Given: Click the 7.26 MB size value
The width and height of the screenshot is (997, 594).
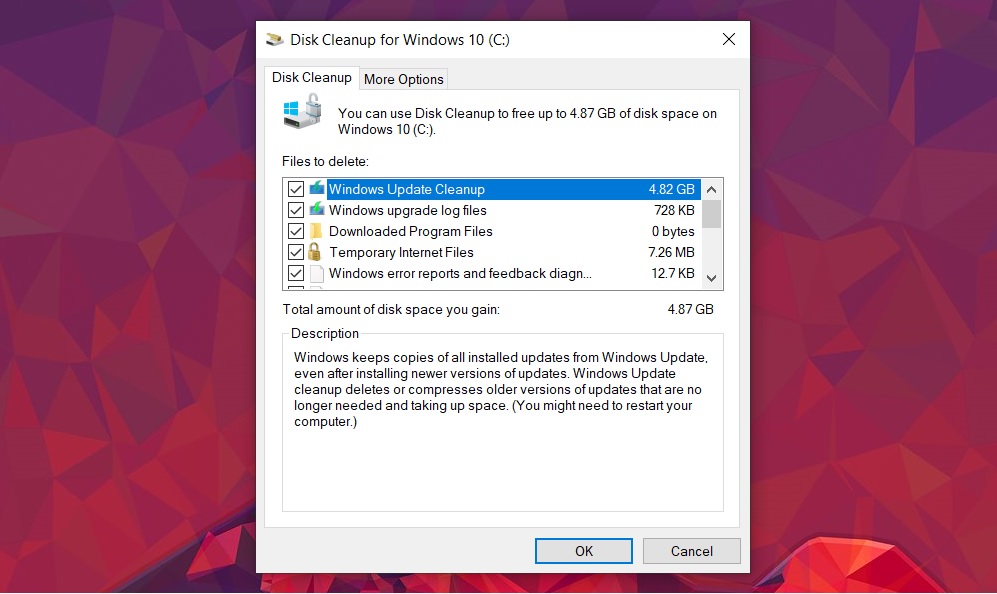Looking at the screenshot, I should (671, 252).
